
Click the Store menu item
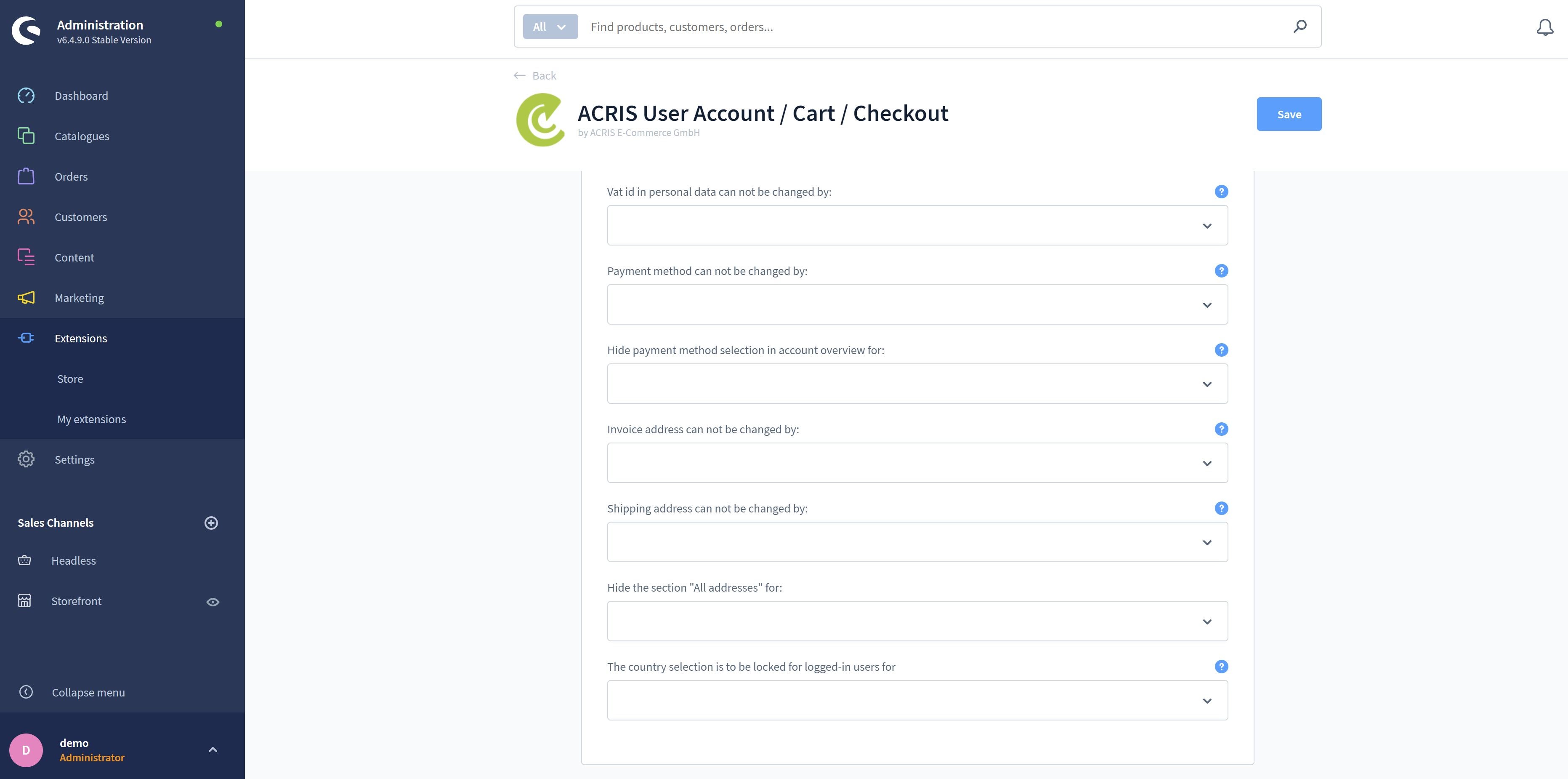tap(70, 378)
